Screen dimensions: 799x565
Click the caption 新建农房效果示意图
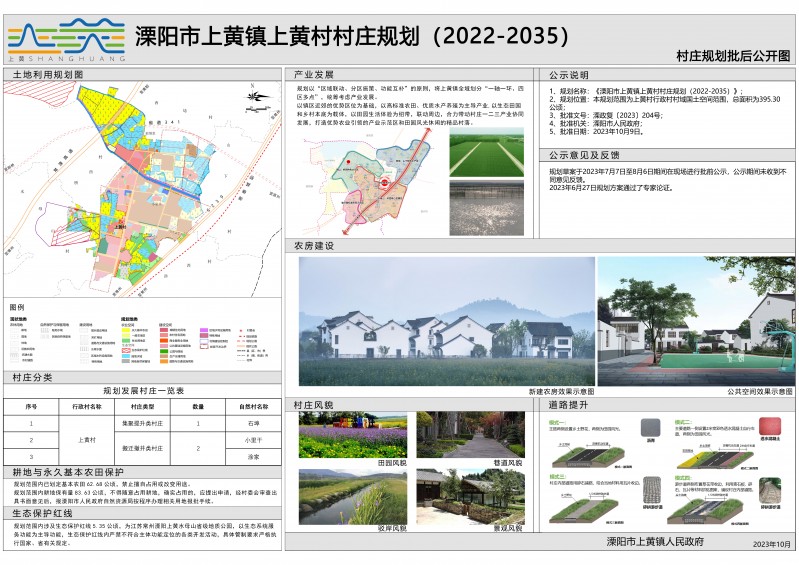561,391
